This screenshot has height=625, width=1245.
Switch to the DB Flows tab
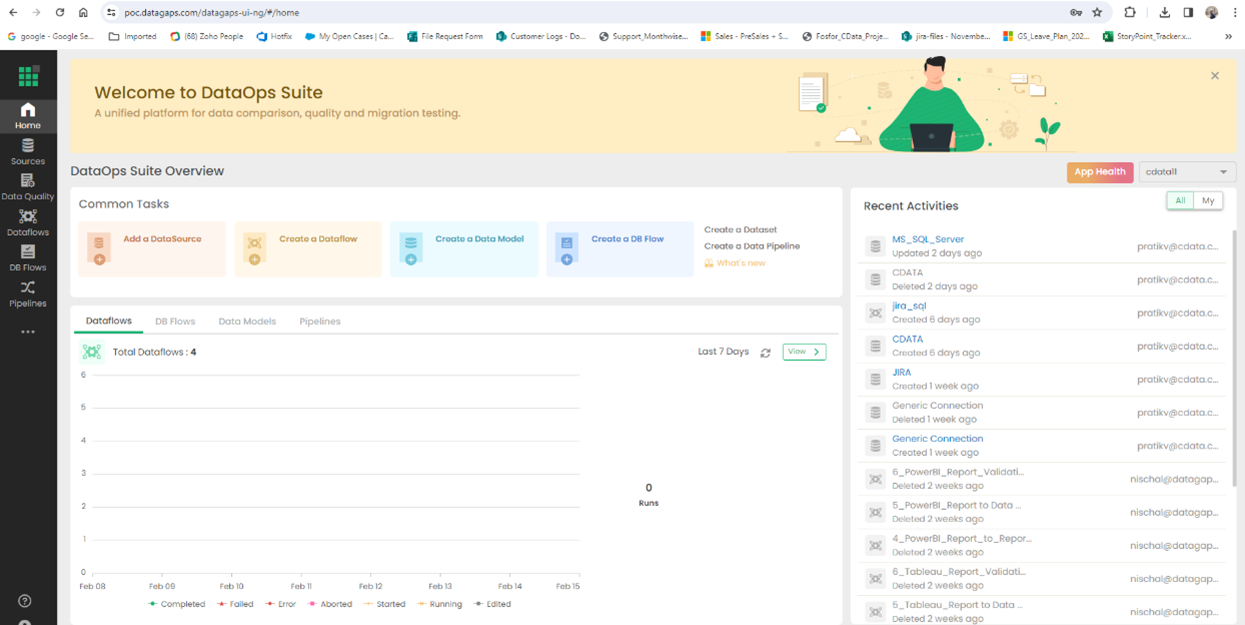coord(175,321)
